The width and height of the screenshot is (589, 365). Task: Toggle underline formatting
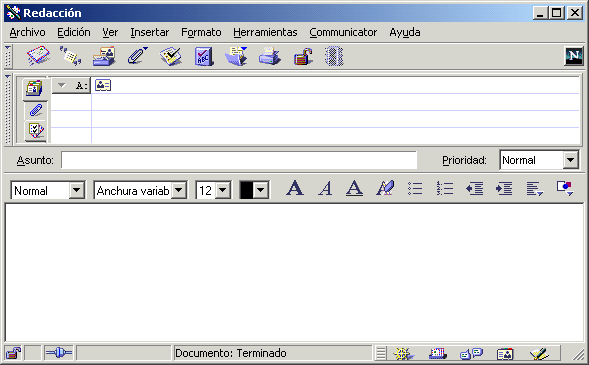[355, 188]
